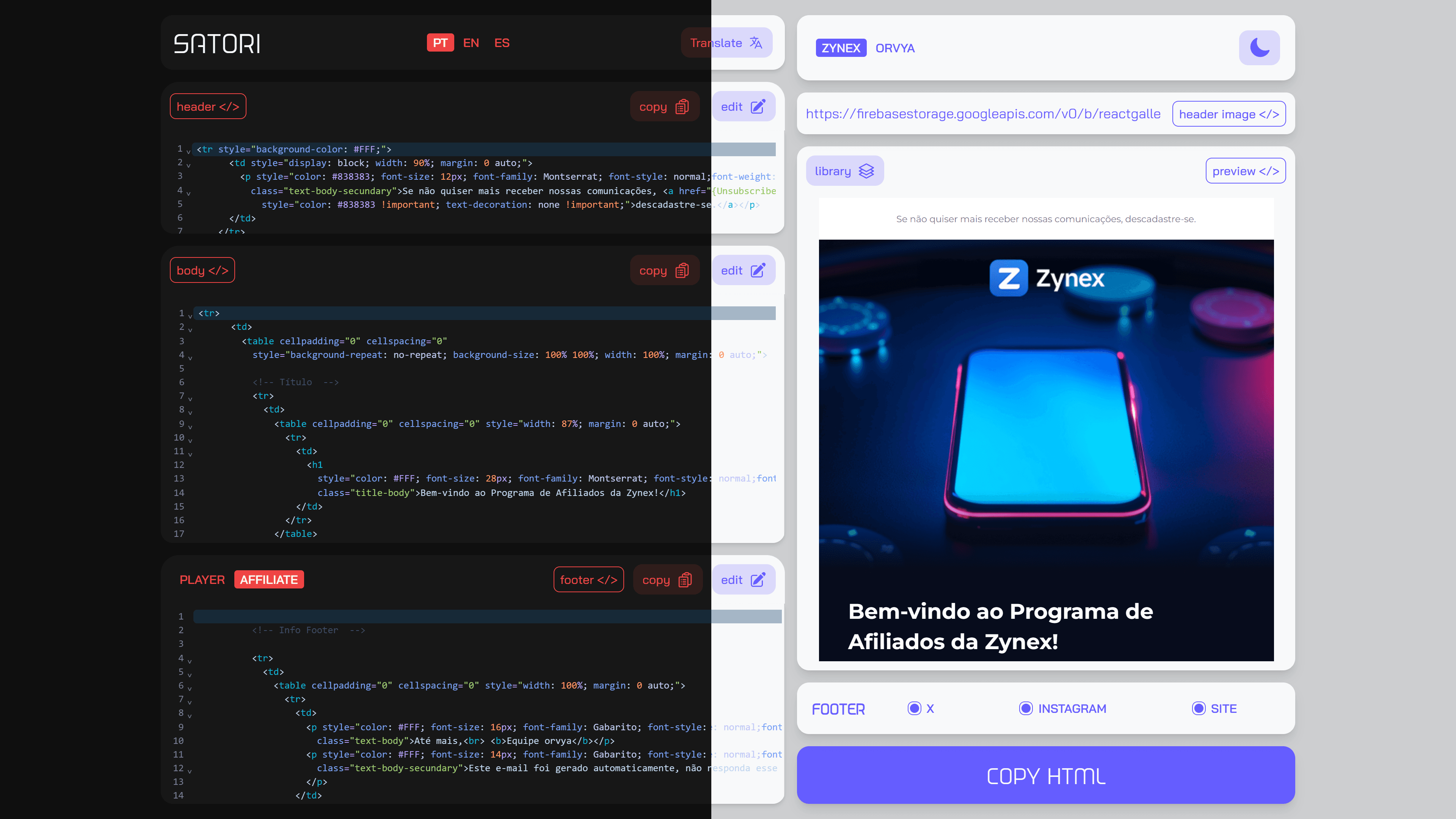The width and height of the screenshot is (1456, 819).
Task: Switch language to ES
Action: tap(502, 43)
